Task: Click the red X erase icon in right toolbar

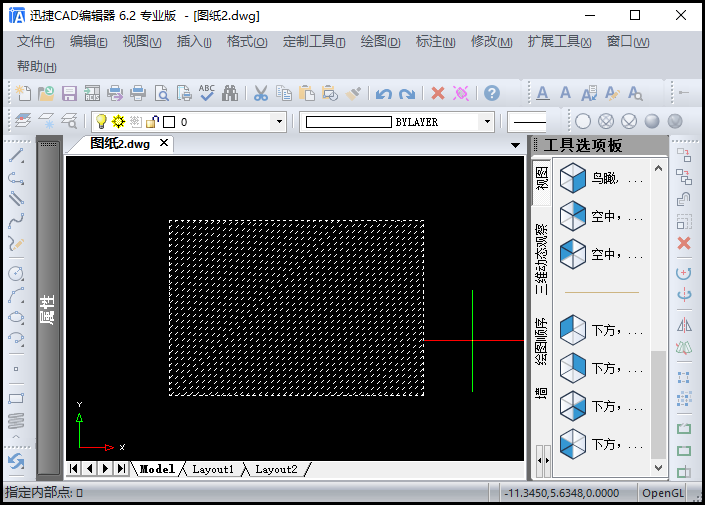Action: tap(684, 243)
